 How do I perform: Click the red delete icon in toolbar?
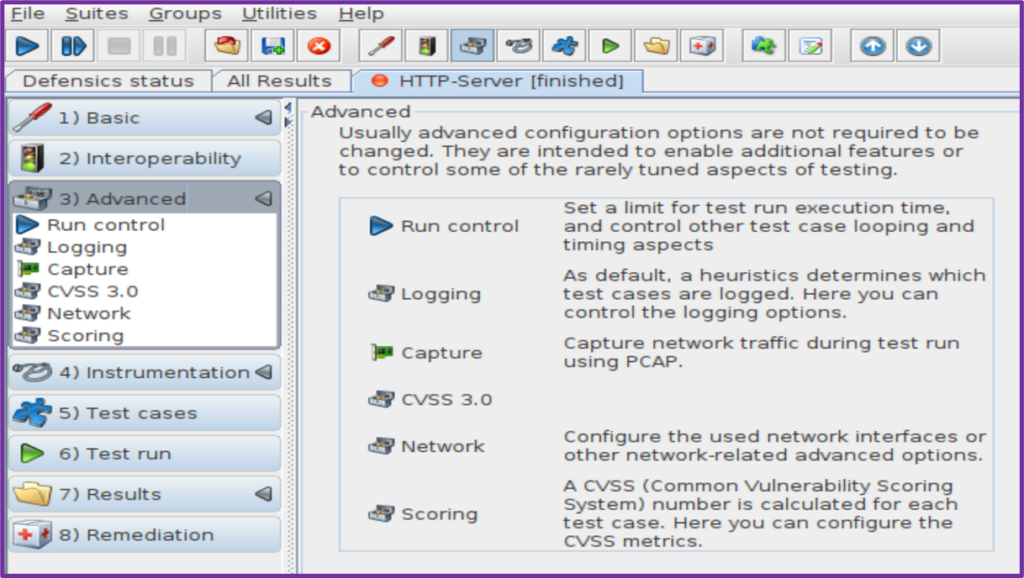(319, 46)
